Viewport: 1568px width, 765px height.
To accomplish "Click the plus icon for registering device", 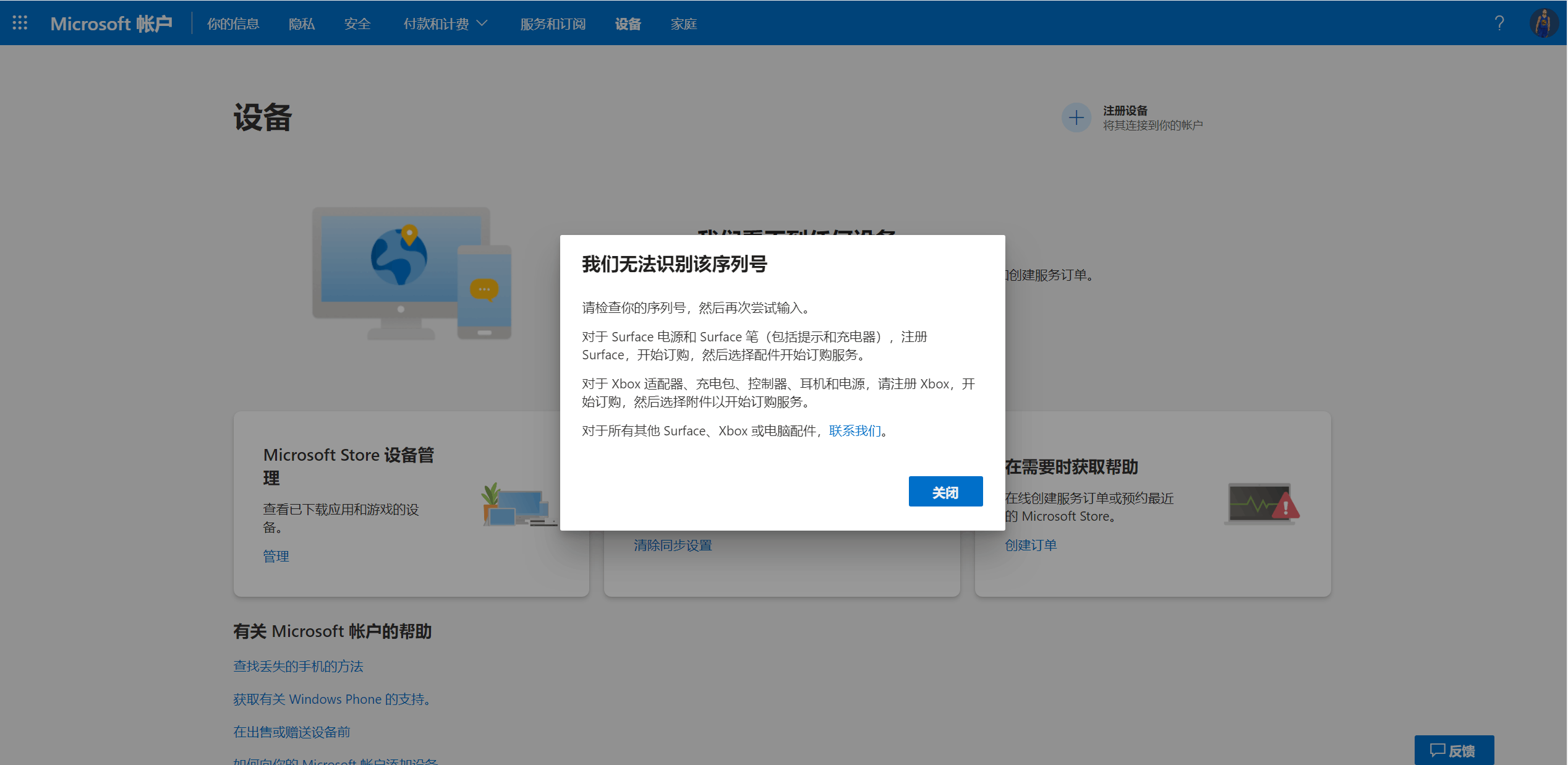I will pos(1076,118).
